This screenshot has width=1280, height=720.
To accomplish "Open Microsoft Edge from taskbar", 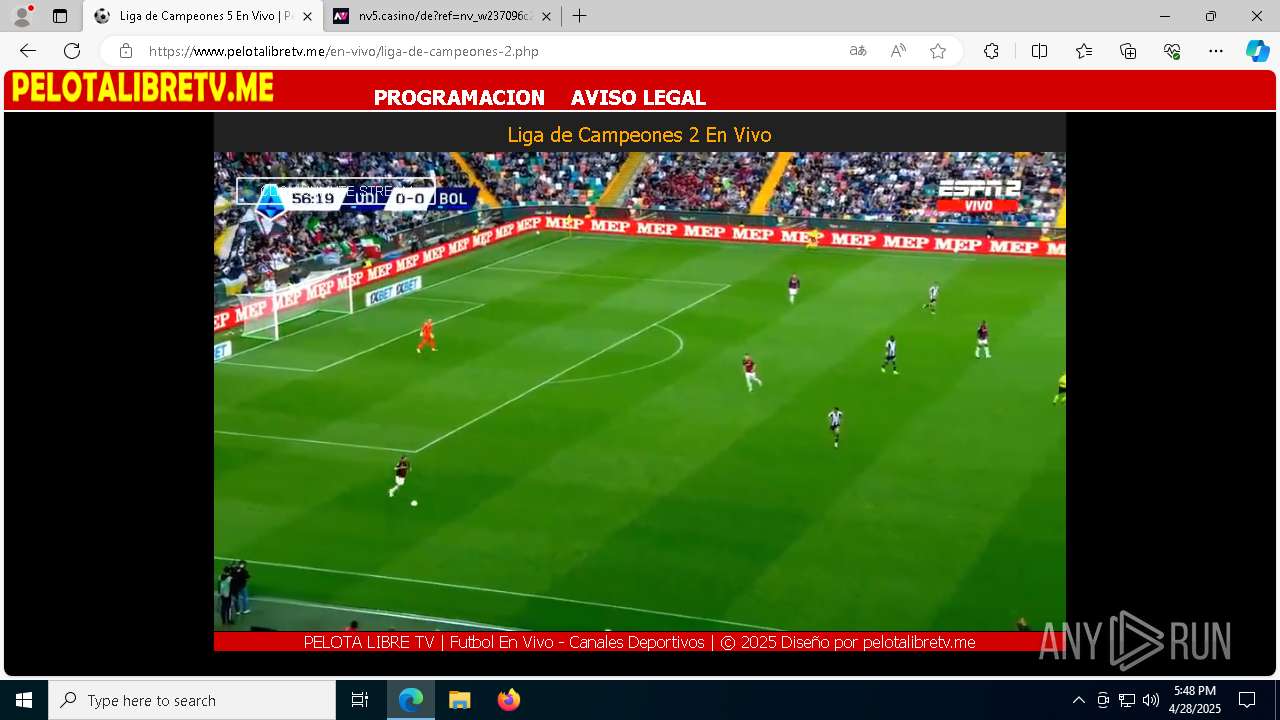I will 411,700.
